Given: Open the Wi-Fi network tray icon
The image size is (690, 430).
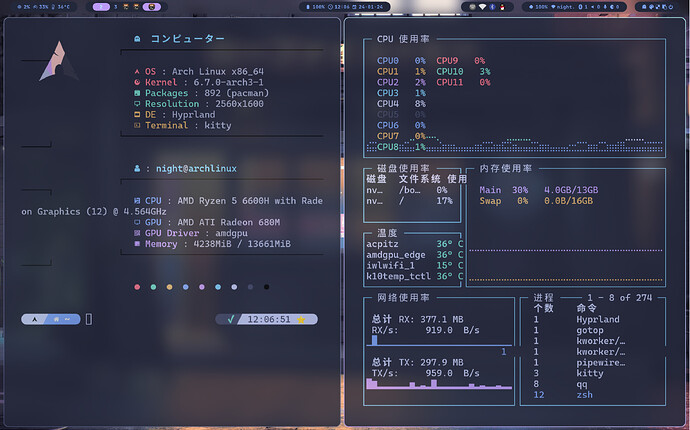Looking at the screenshot, I should pos(483,7).
